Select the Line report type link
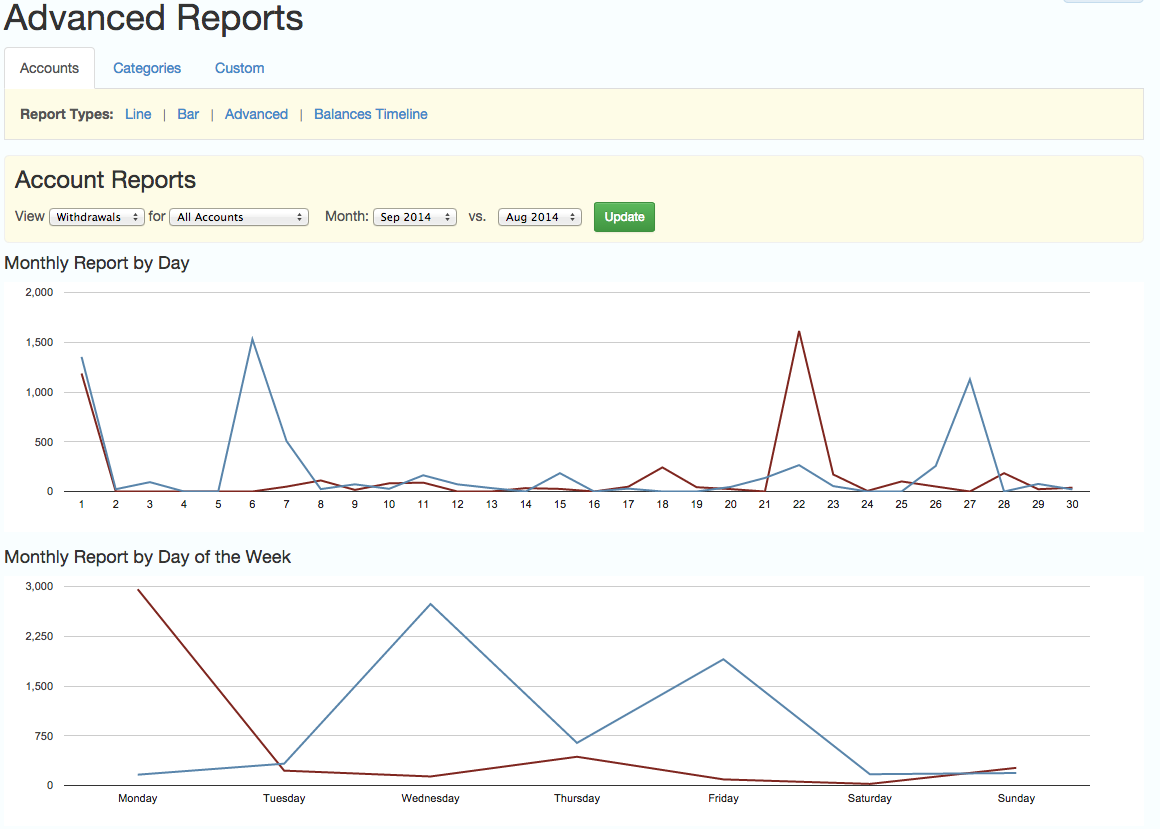Image resolution: width=1160 pixels, height=829 pixels. [138, 114]
